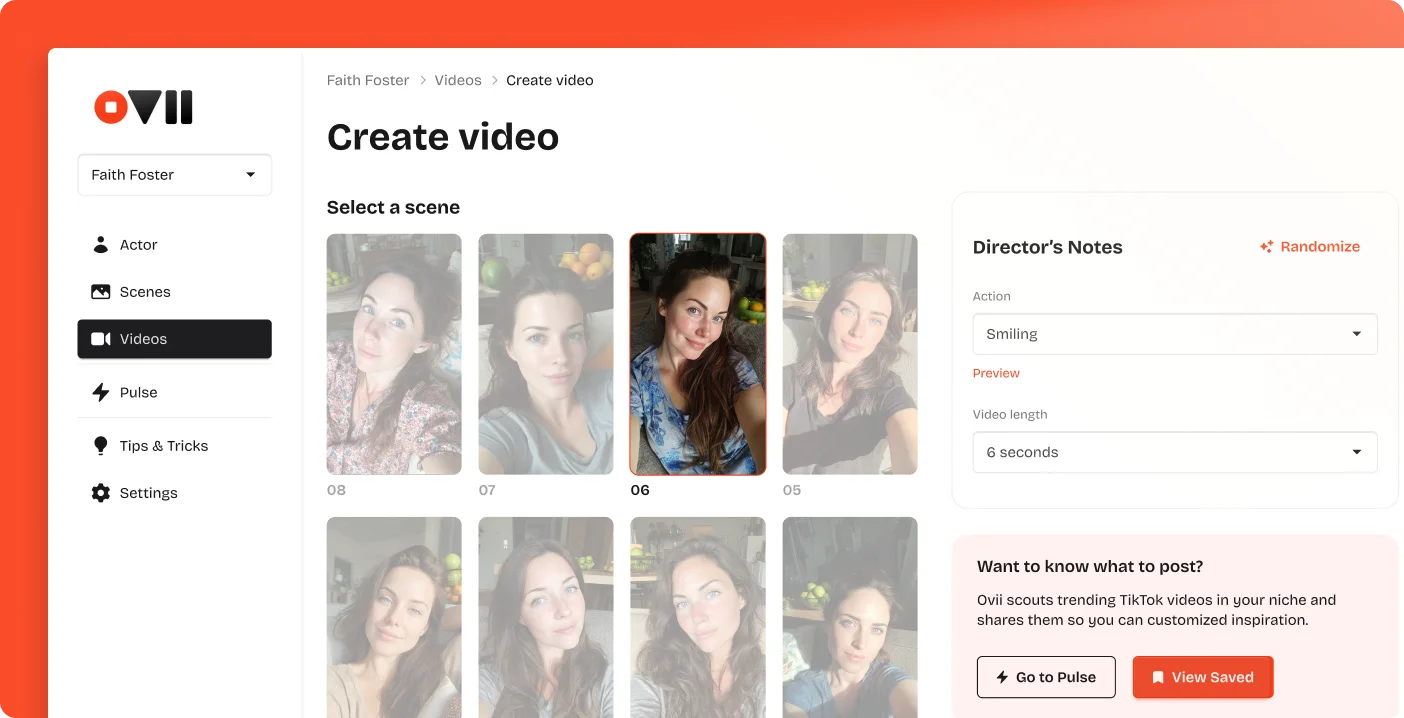Viewport: 1404px width, 718px height.
Task: Open the Action dropdown showing Smiling
Action: point(1175,334)
